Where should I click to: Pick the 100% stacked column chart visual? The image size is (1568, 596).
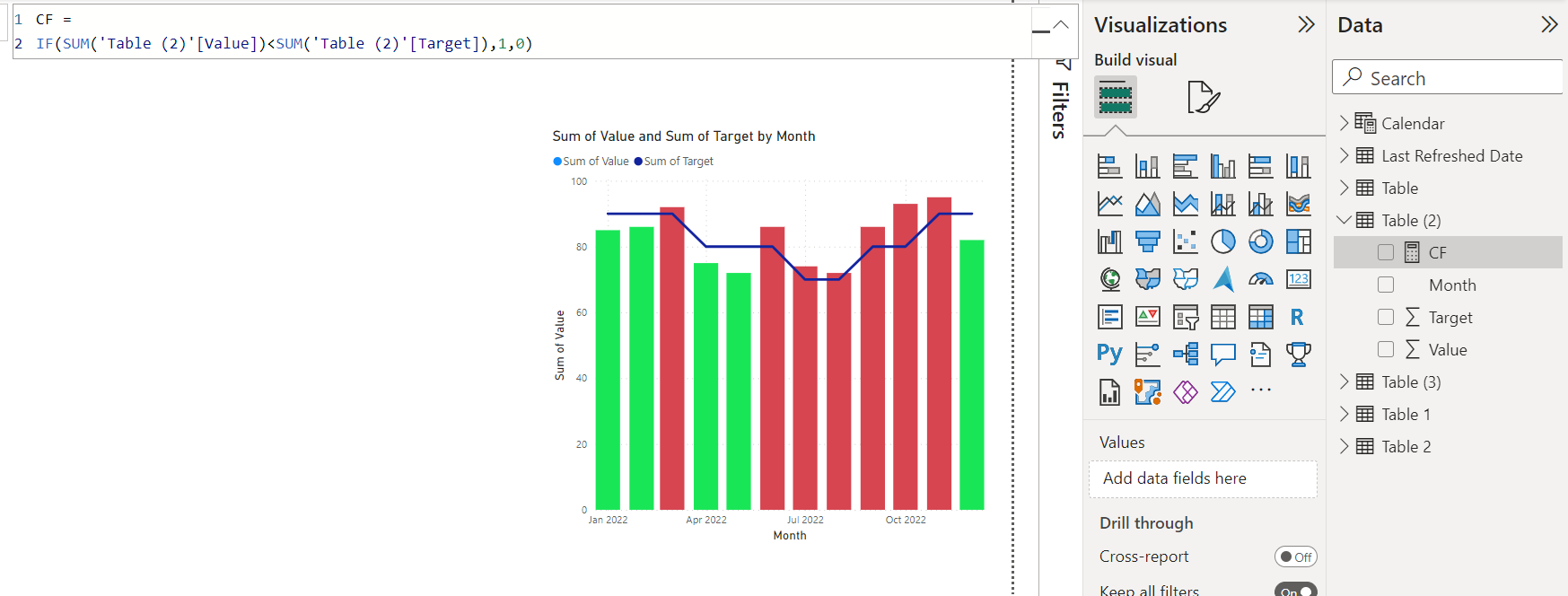point(1299,166)
